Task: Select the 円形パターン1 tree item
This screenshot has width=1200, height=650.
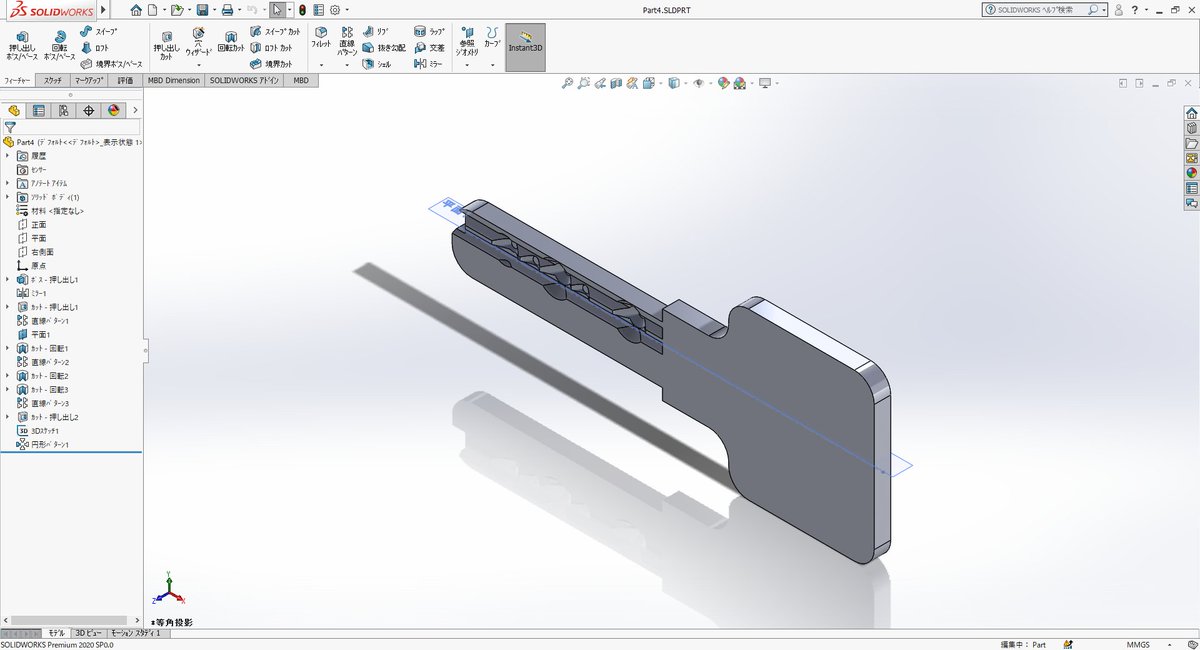Action: coord(41,443)
